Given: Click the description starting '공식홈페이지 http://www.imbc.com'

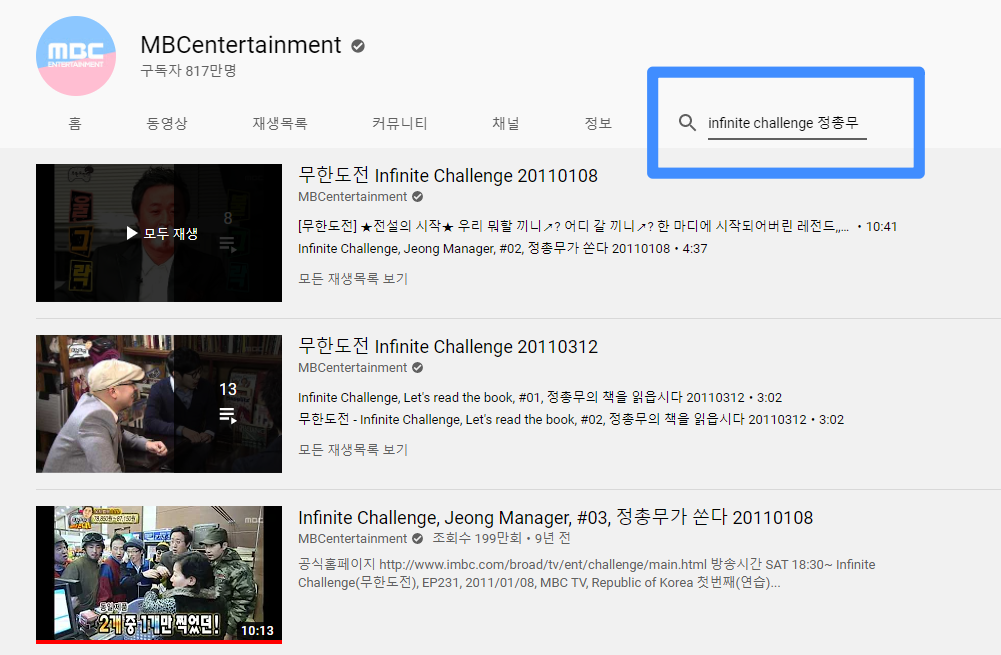Looking at the screenshot, I should [x=586, y=573].
